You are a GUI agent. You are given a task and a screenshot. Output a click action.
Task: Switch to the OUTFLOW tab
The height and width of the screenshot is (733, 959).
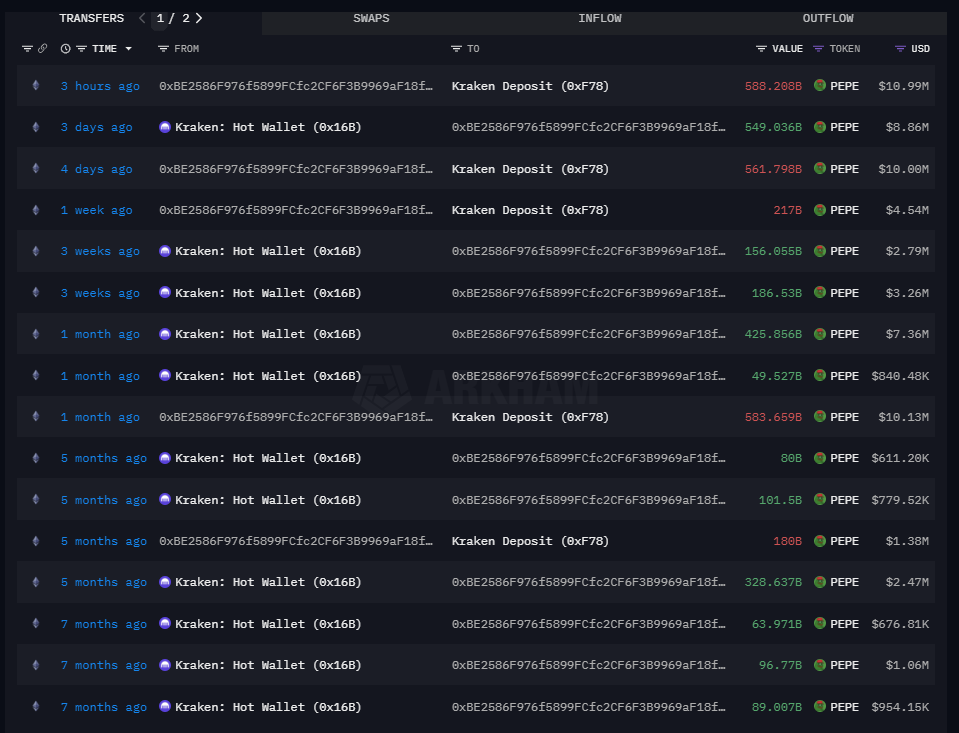(x=828, y=18)
